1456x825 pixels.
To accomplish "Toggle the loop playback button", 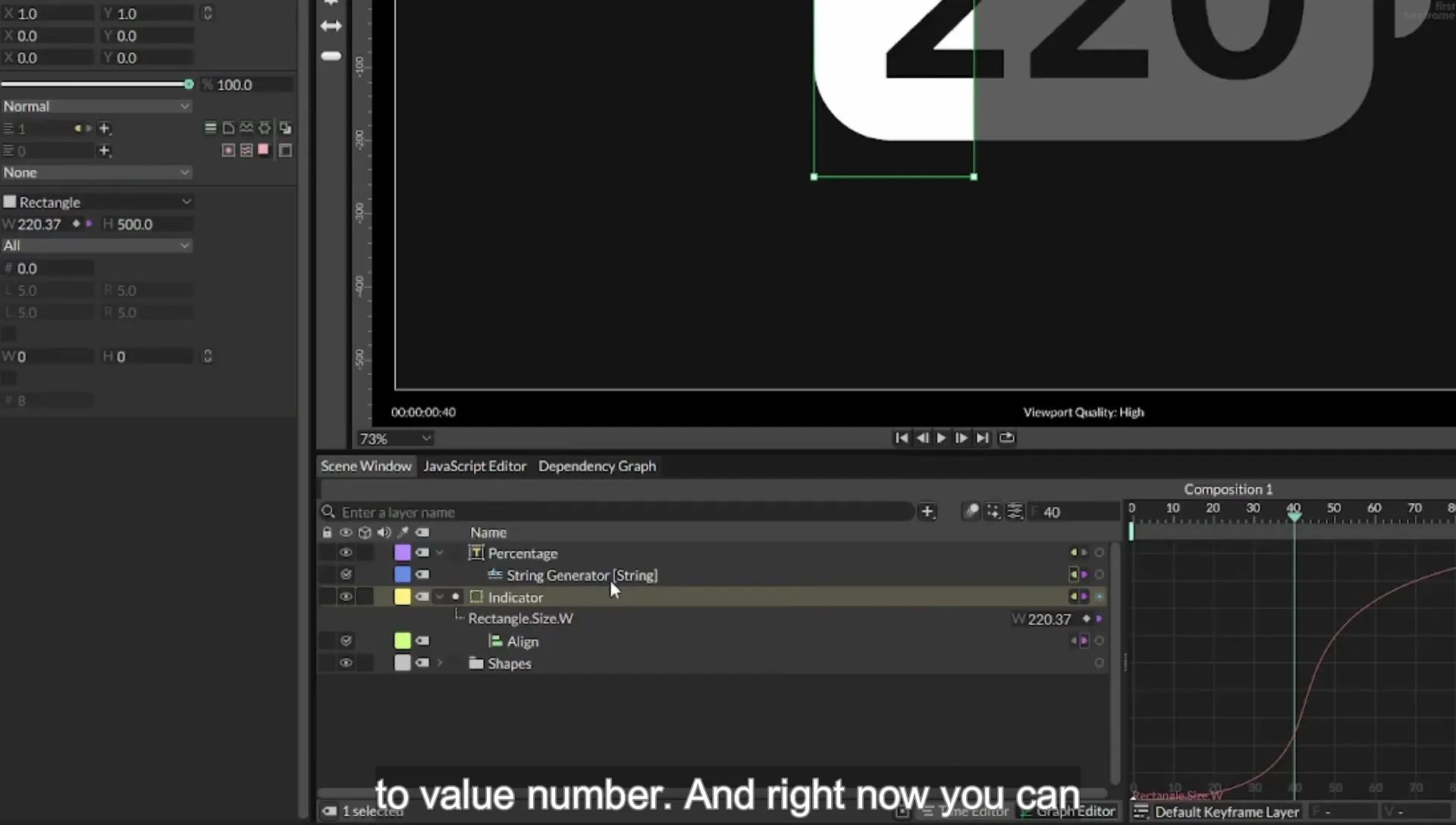I will [1006, 438].
